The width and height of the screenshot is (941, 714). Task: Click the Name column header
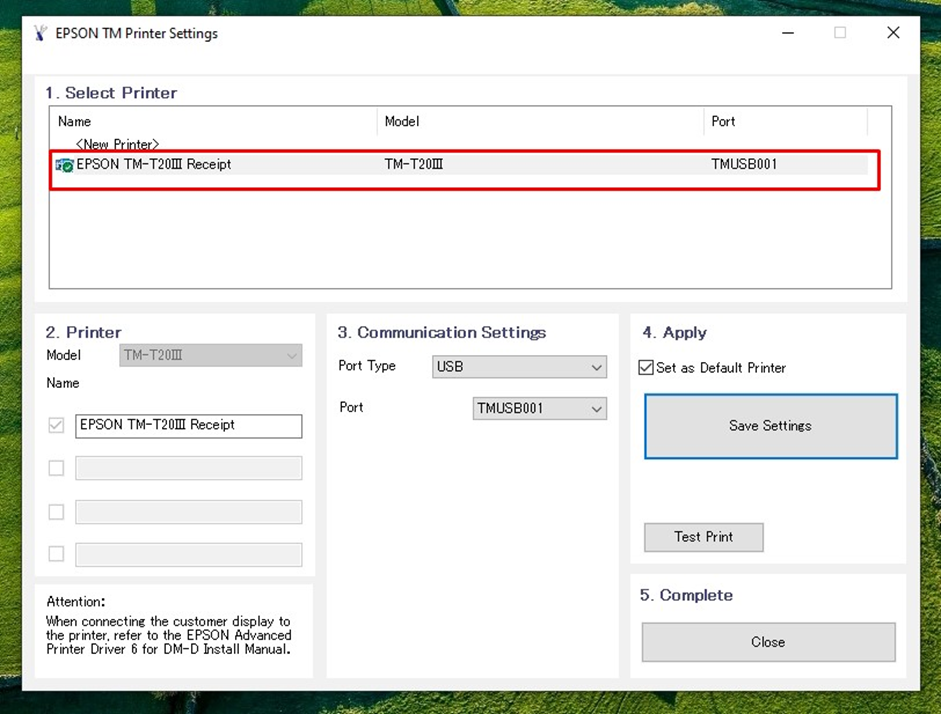75,122
